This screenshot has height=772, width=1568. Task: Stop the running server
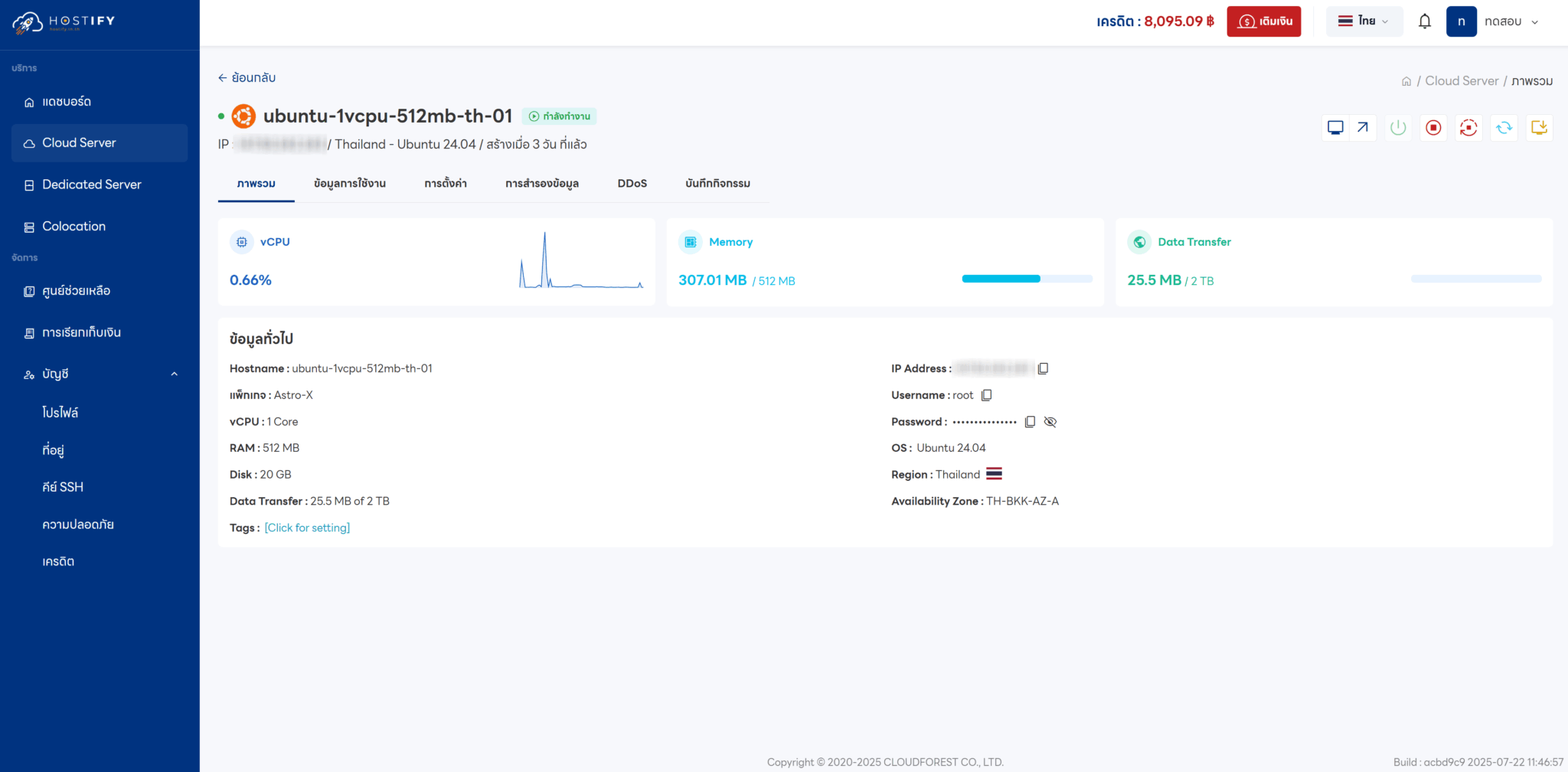1433,127
